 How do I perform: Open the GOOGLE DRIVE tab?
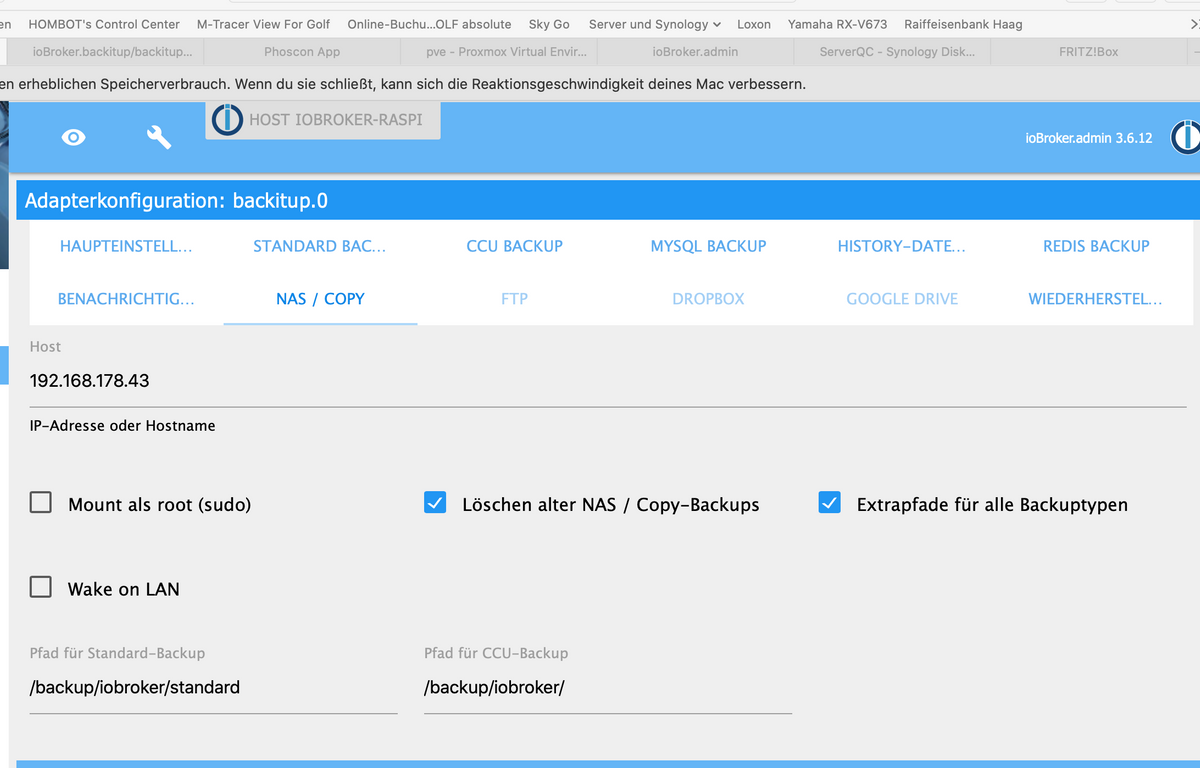pos(902,299)
